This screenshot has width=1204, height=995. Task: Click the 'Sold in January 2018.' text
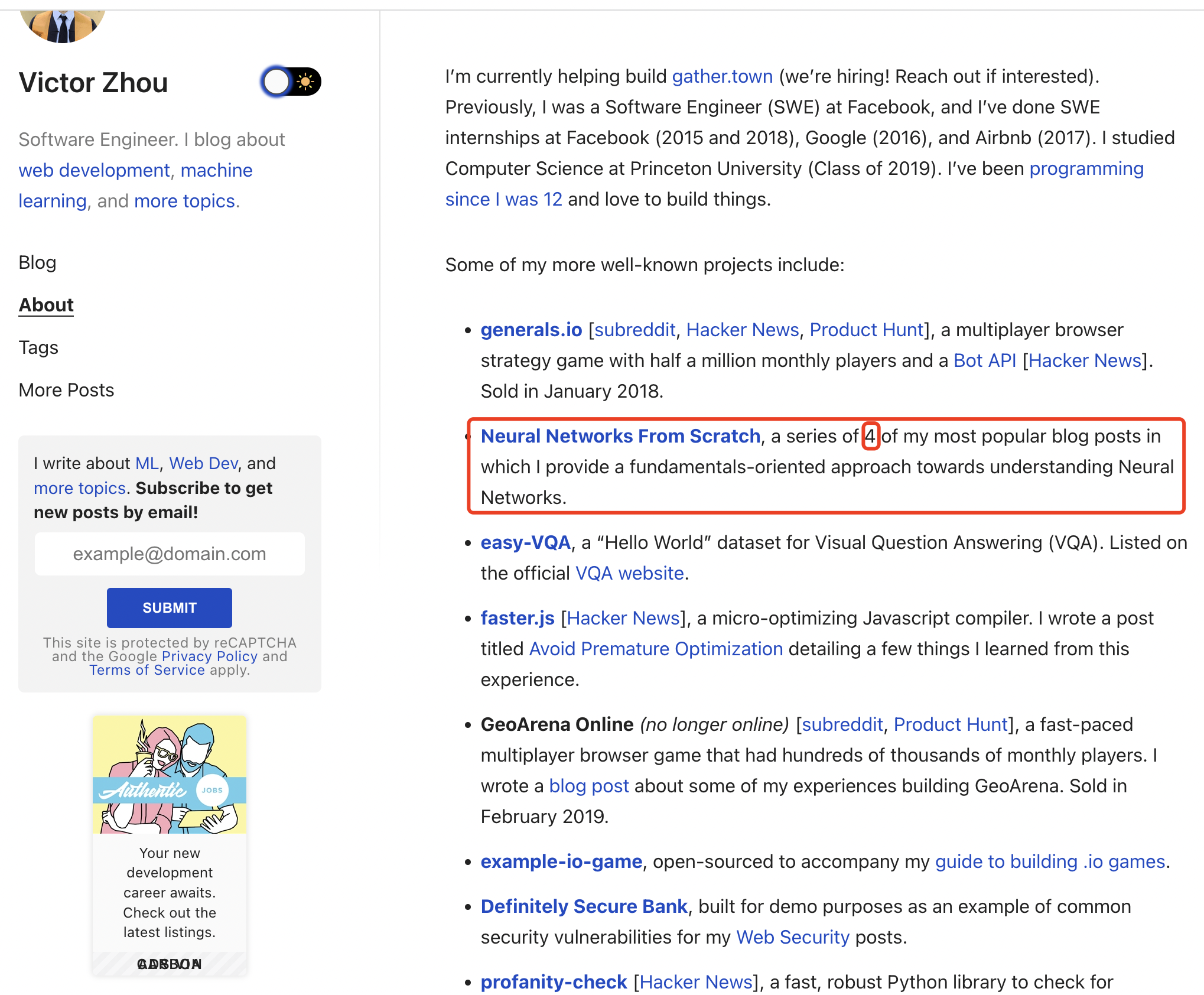[572, 391]
